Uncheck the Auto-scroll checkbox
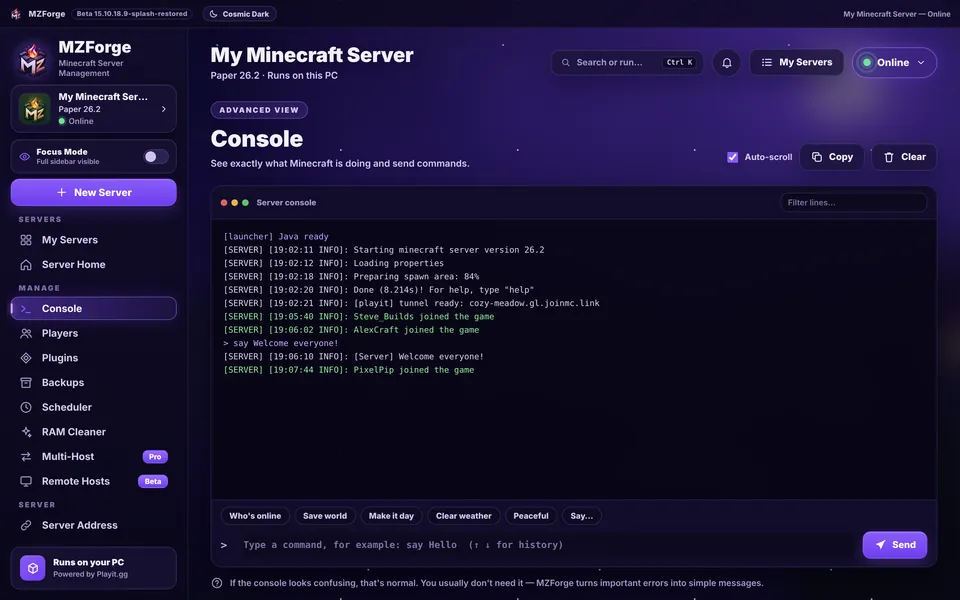Screen dimensions: 960x600 click(x=732, y=157)
